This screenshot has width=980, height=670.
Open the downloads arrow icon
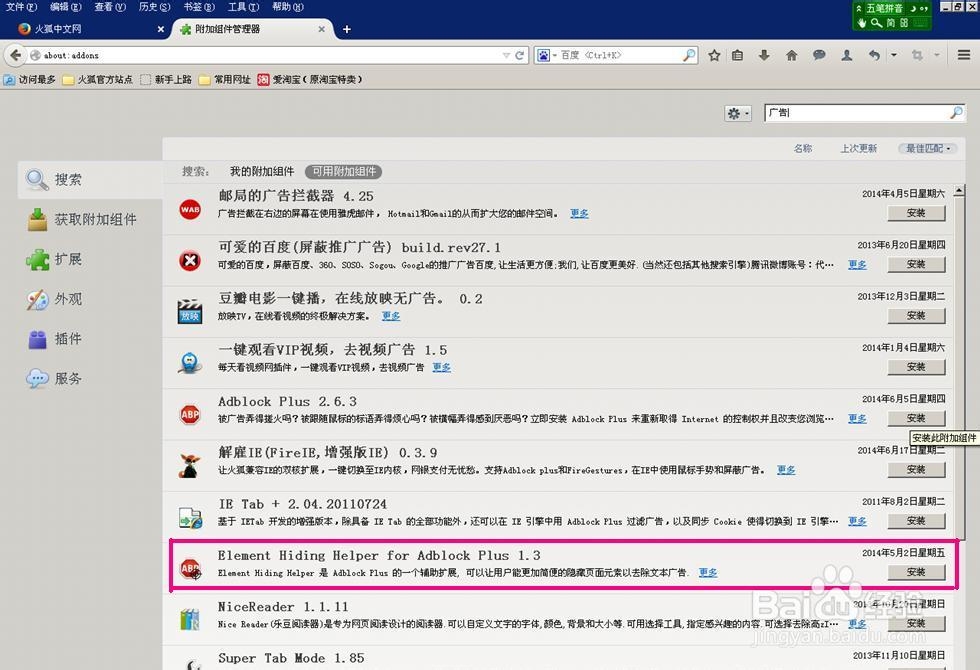tap(764, 55)
